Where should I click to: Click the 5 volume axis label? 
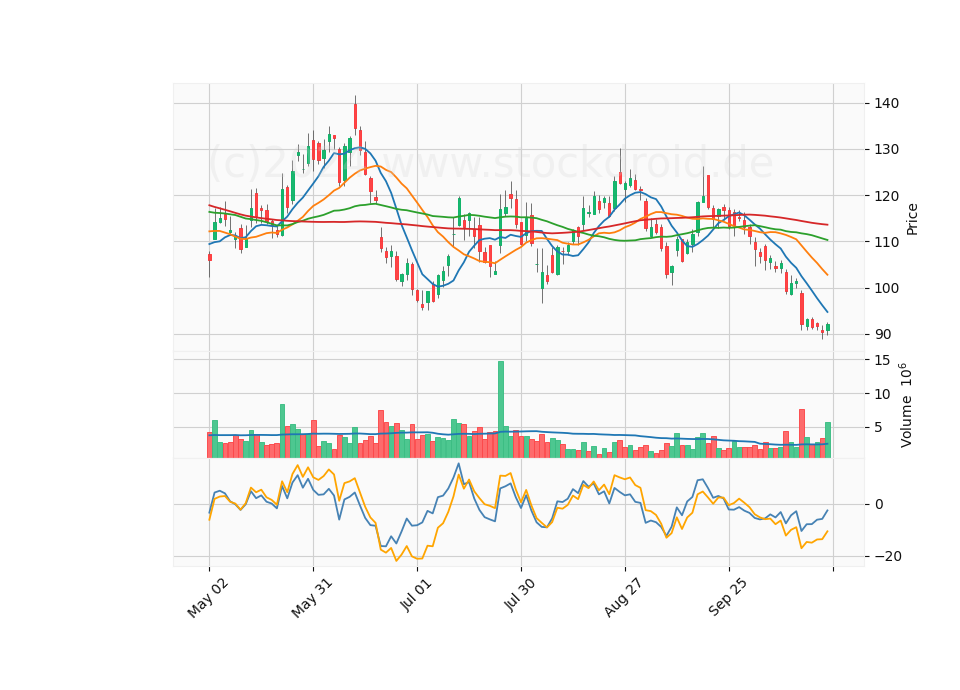coord(879,427)
